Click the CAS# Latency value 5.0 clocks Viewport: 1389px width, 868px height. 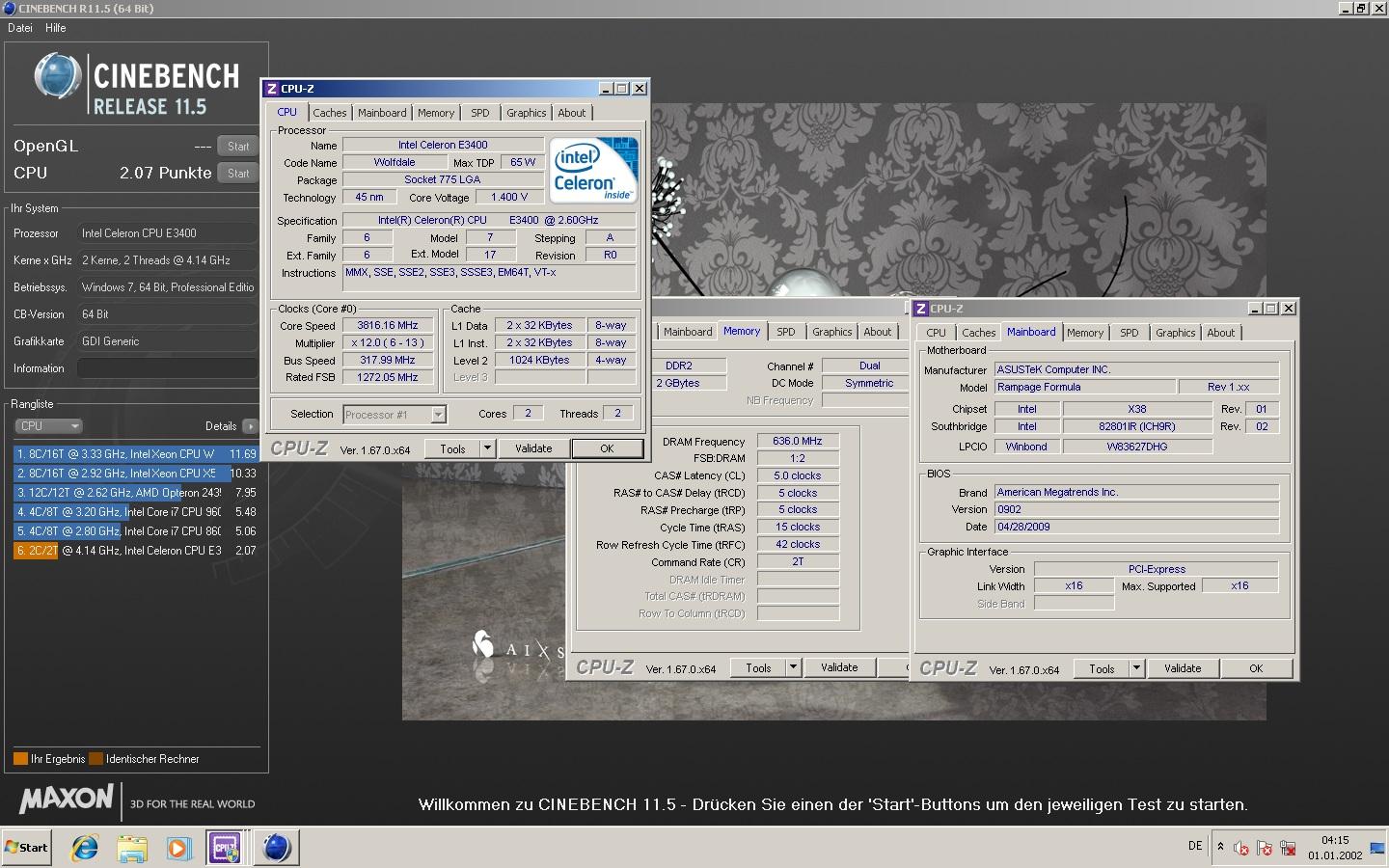coord(798,476)
